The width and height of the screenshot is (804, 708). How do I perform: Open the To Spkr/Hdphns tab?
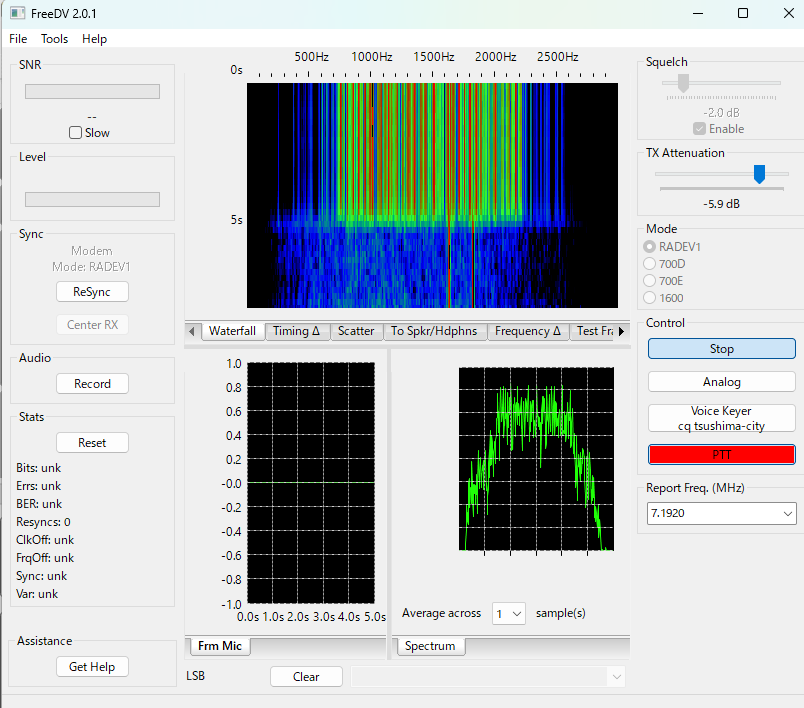(x=434, y=331)
